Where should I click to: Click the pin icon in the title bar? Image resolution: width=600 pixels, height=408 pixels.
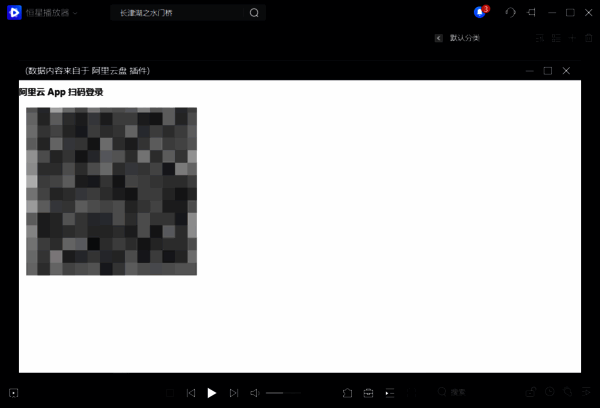coord(532,13)
